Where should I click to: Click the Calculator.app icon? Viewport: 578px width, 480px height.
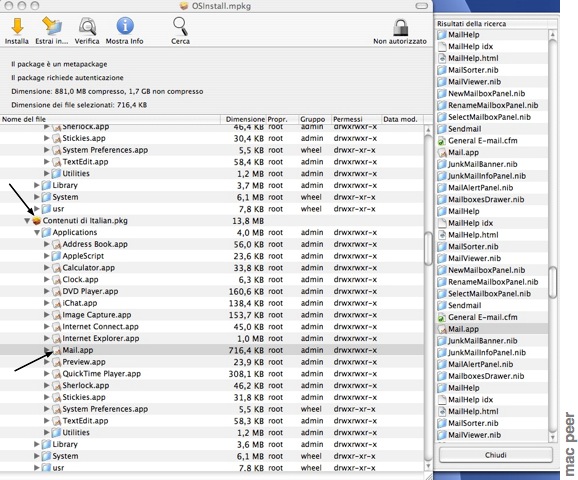(x=56, y=268)
